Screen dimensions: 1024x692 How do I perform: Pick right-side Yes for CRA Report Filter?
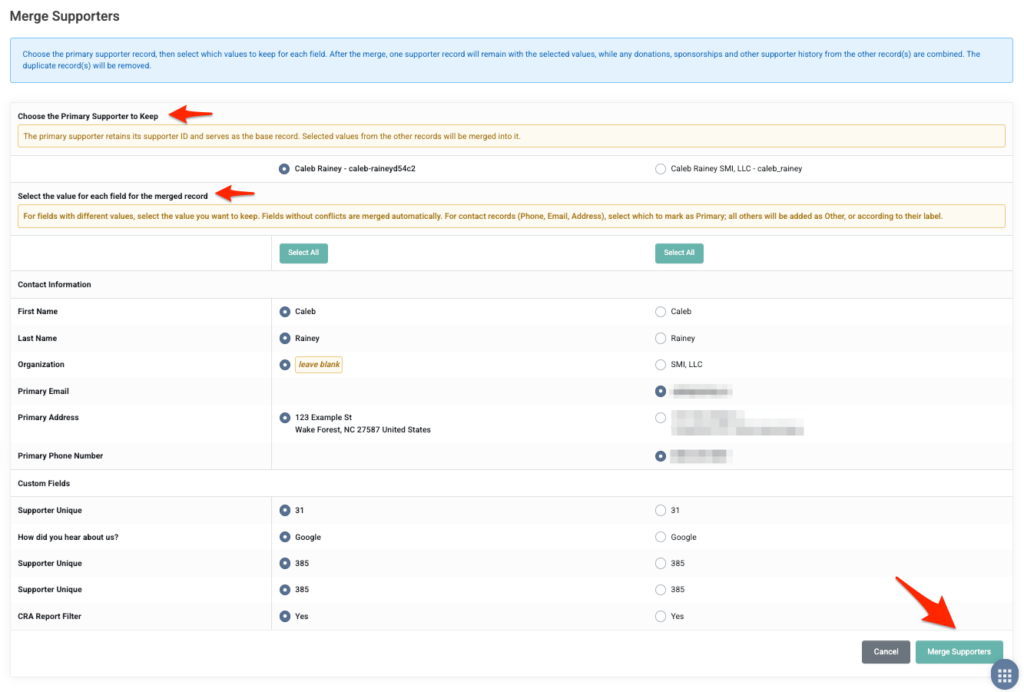point(660,616)
